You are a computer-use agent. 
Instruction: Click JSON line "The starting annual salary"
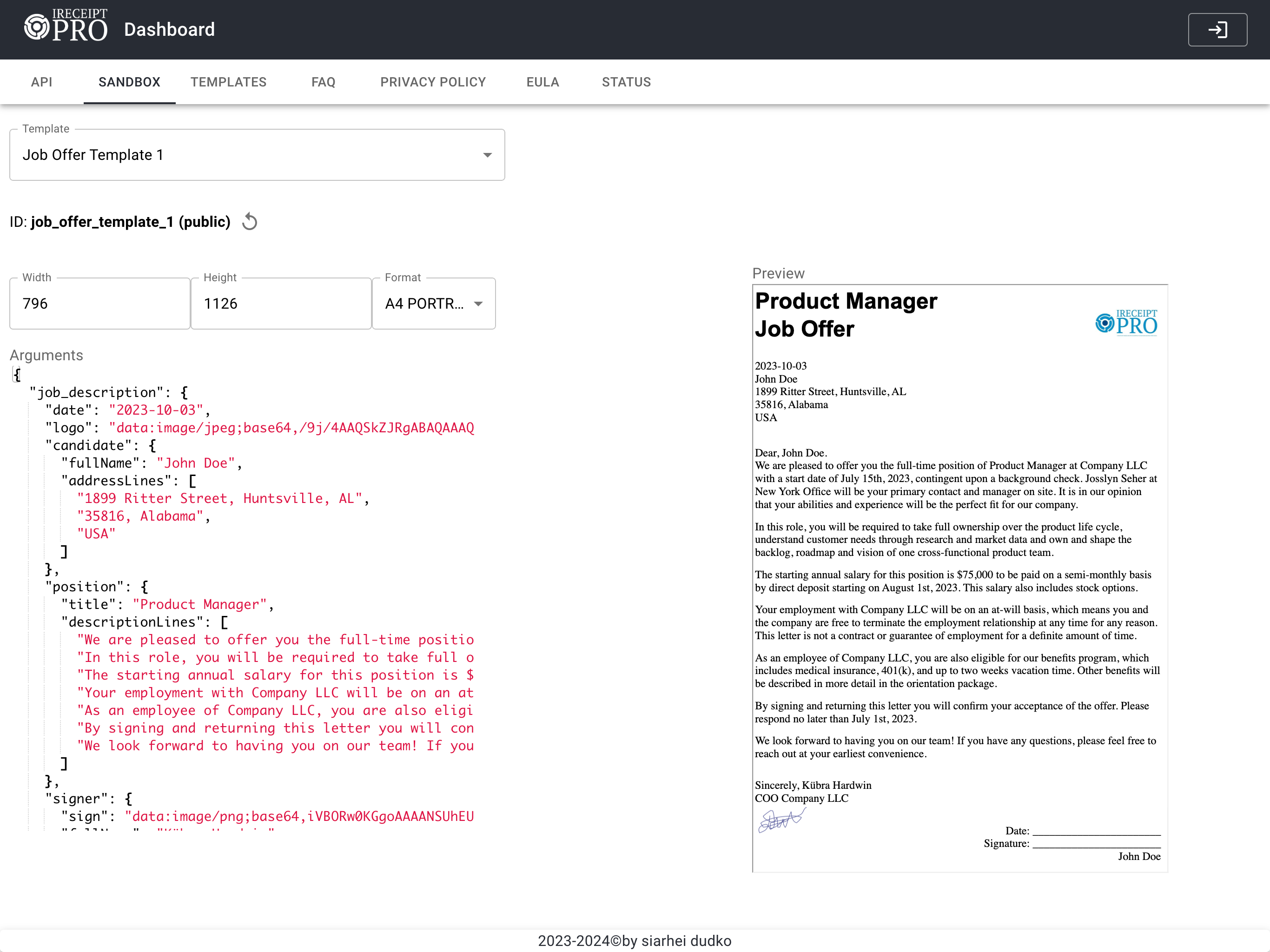pyautogui.click(x=276, y=675)
